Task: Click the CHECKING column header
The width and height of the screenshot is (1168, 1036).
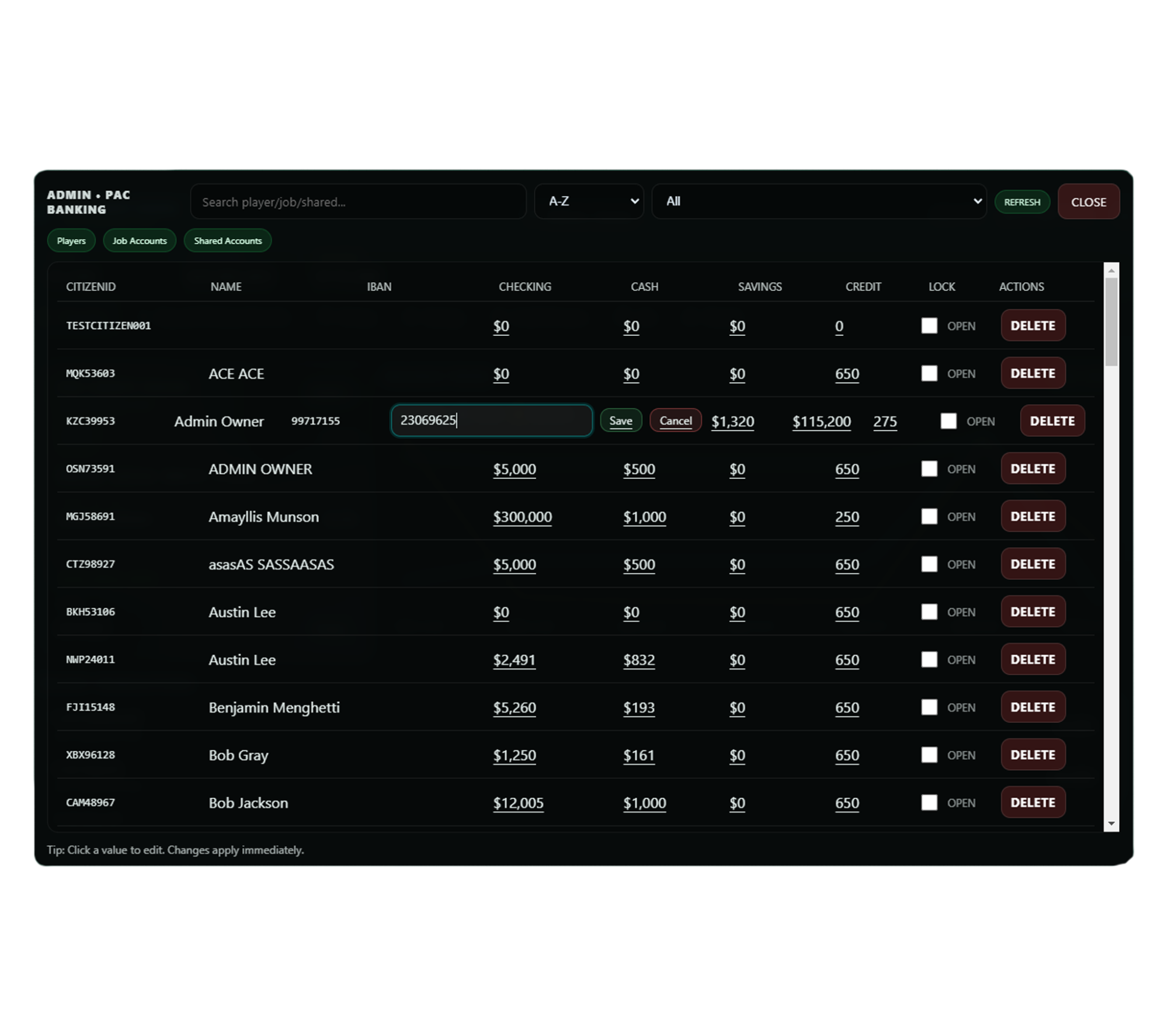Action: pos(524,287)
